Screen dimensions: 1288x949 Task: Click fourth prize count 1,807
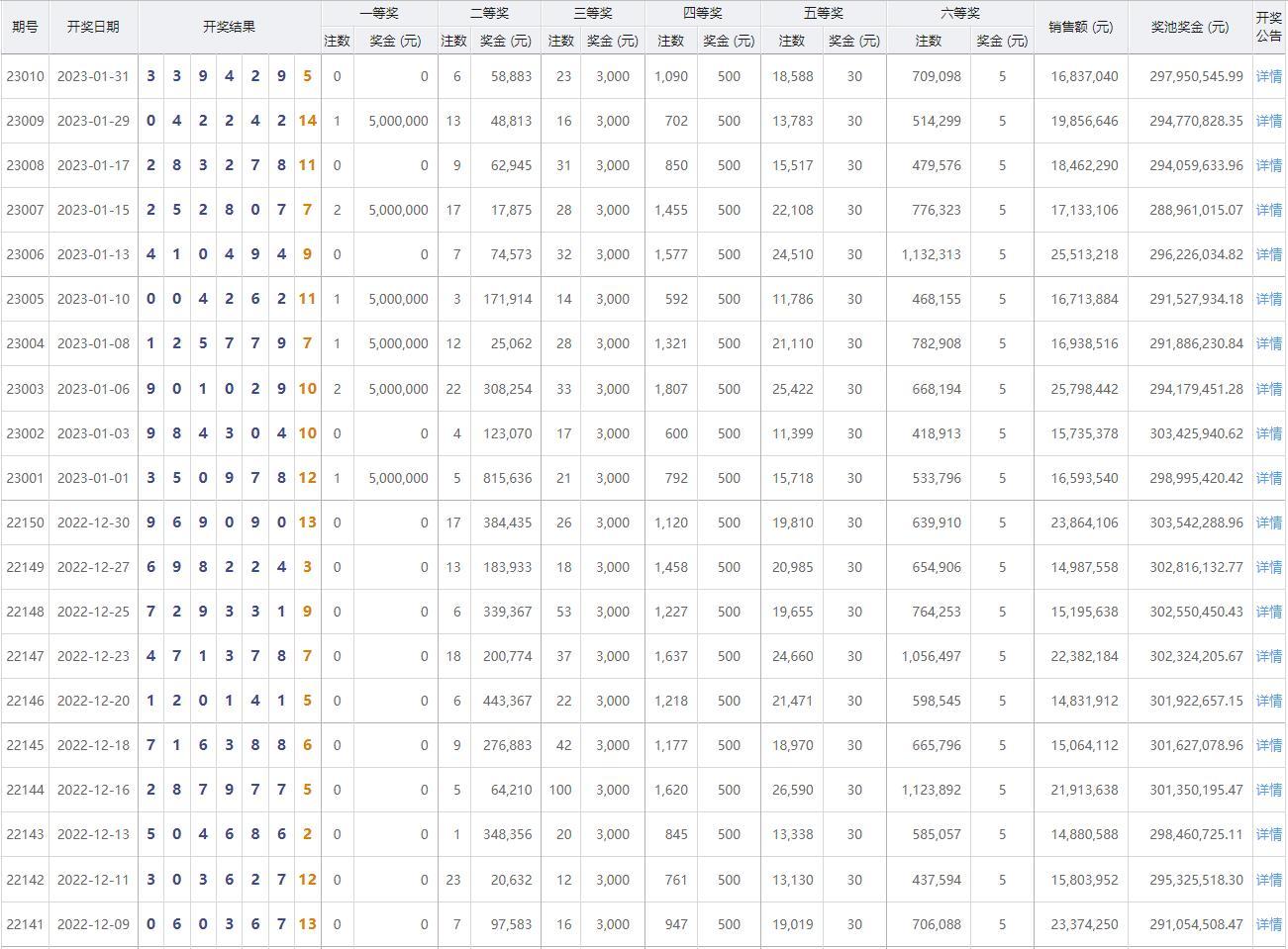pos(671,389)
